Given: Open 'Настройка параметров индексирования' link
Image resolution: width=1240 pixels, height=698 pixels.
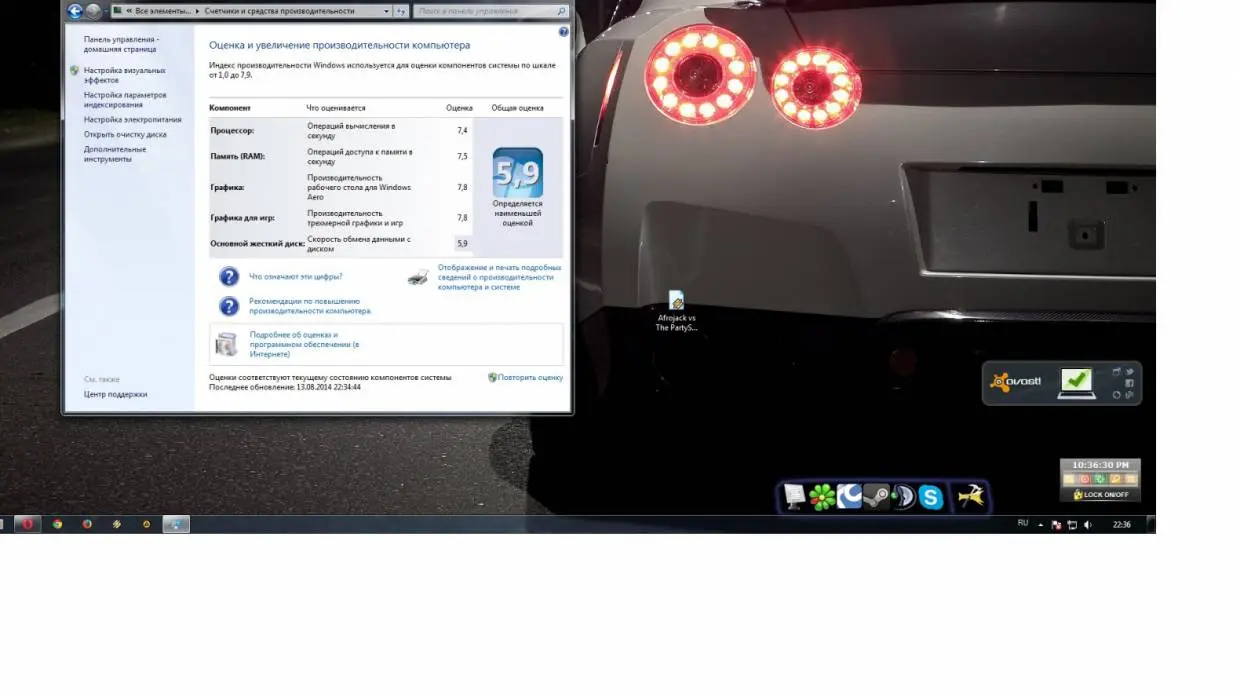Looking at the screenshot, I should coord(125,100).
